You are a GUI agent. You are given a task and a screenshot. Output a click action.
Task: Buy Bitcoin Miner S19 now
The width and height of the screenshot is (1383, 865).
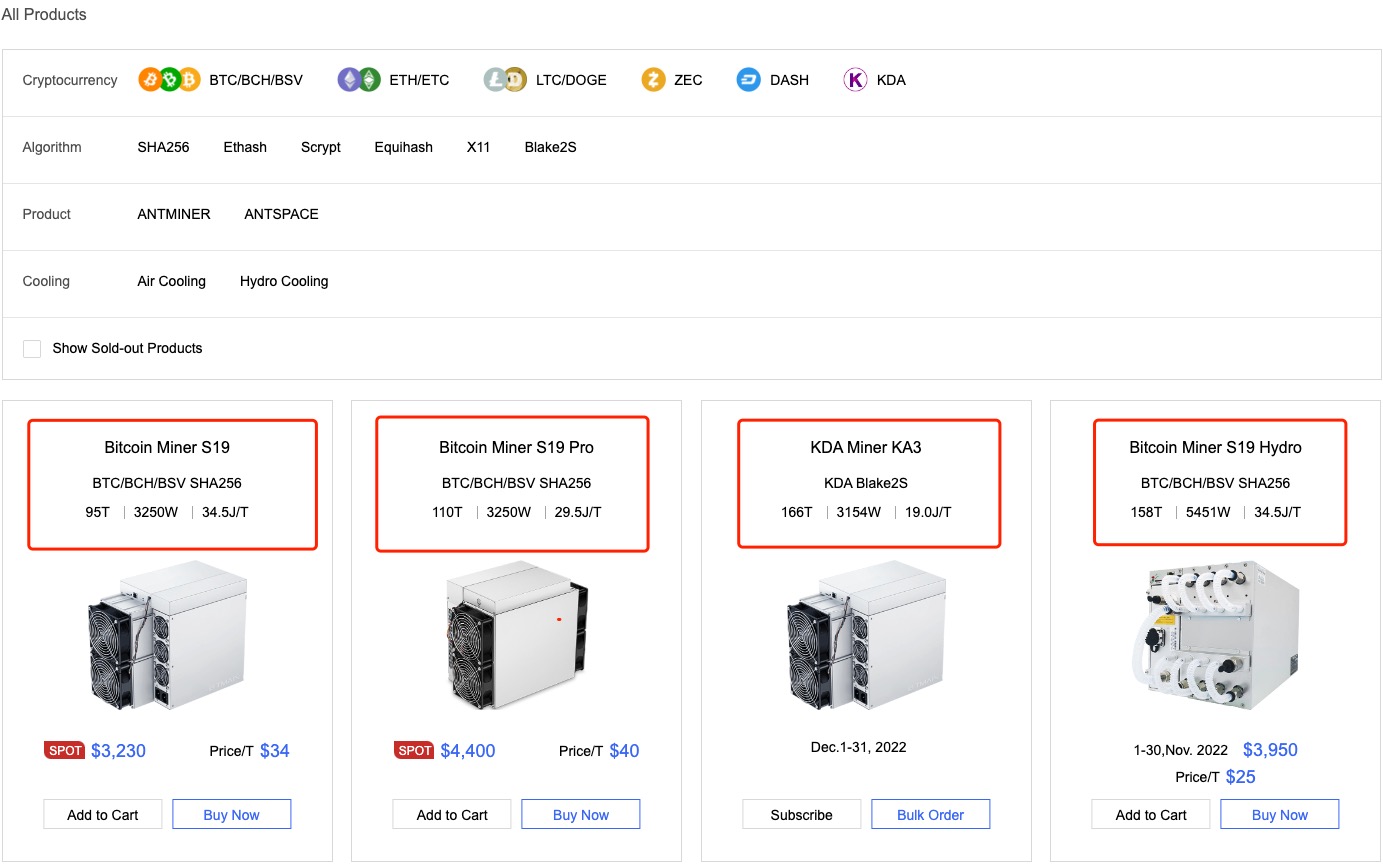tap(232, 814)
